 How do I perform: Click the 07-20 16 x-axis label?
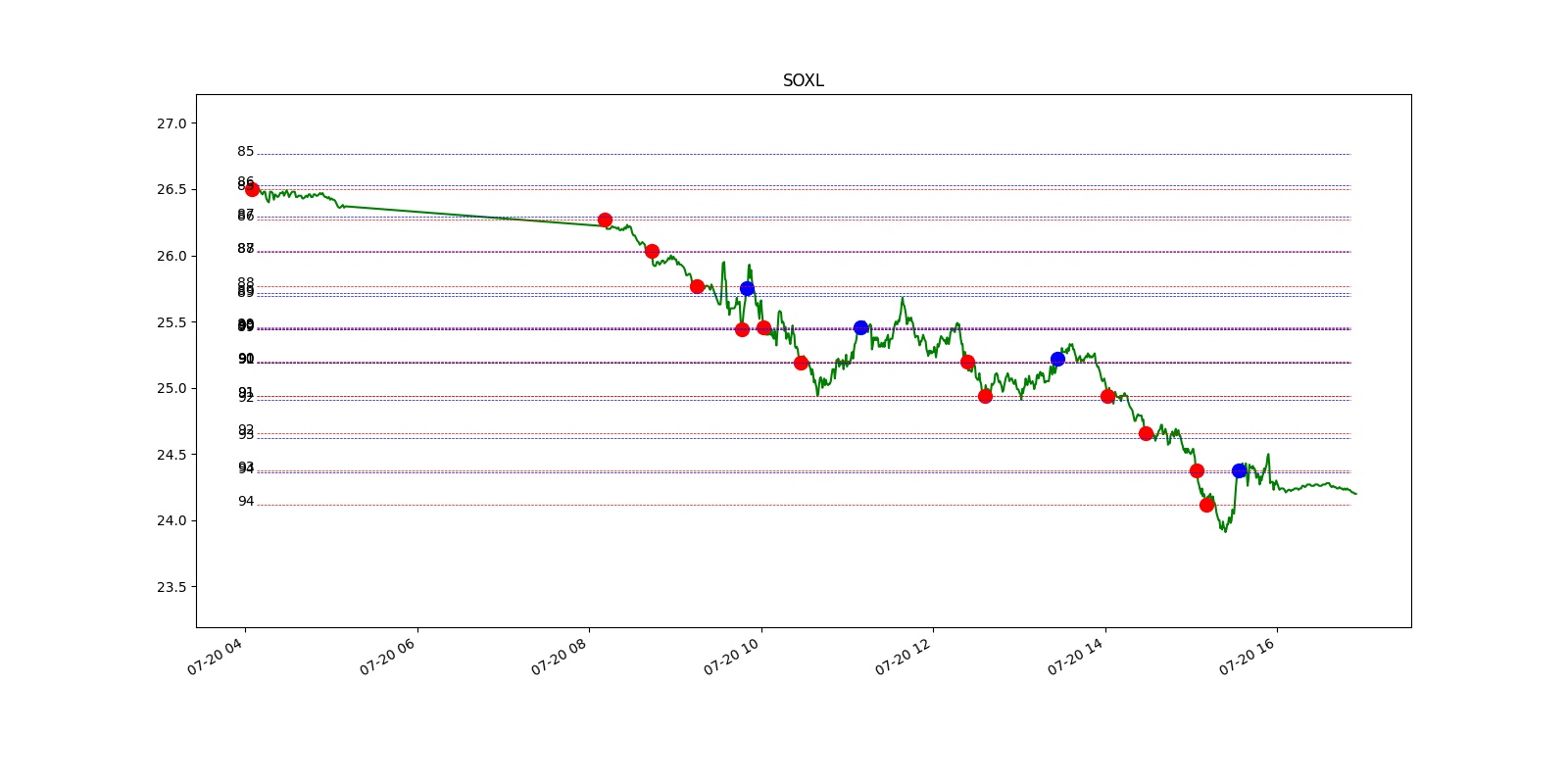1248,657
